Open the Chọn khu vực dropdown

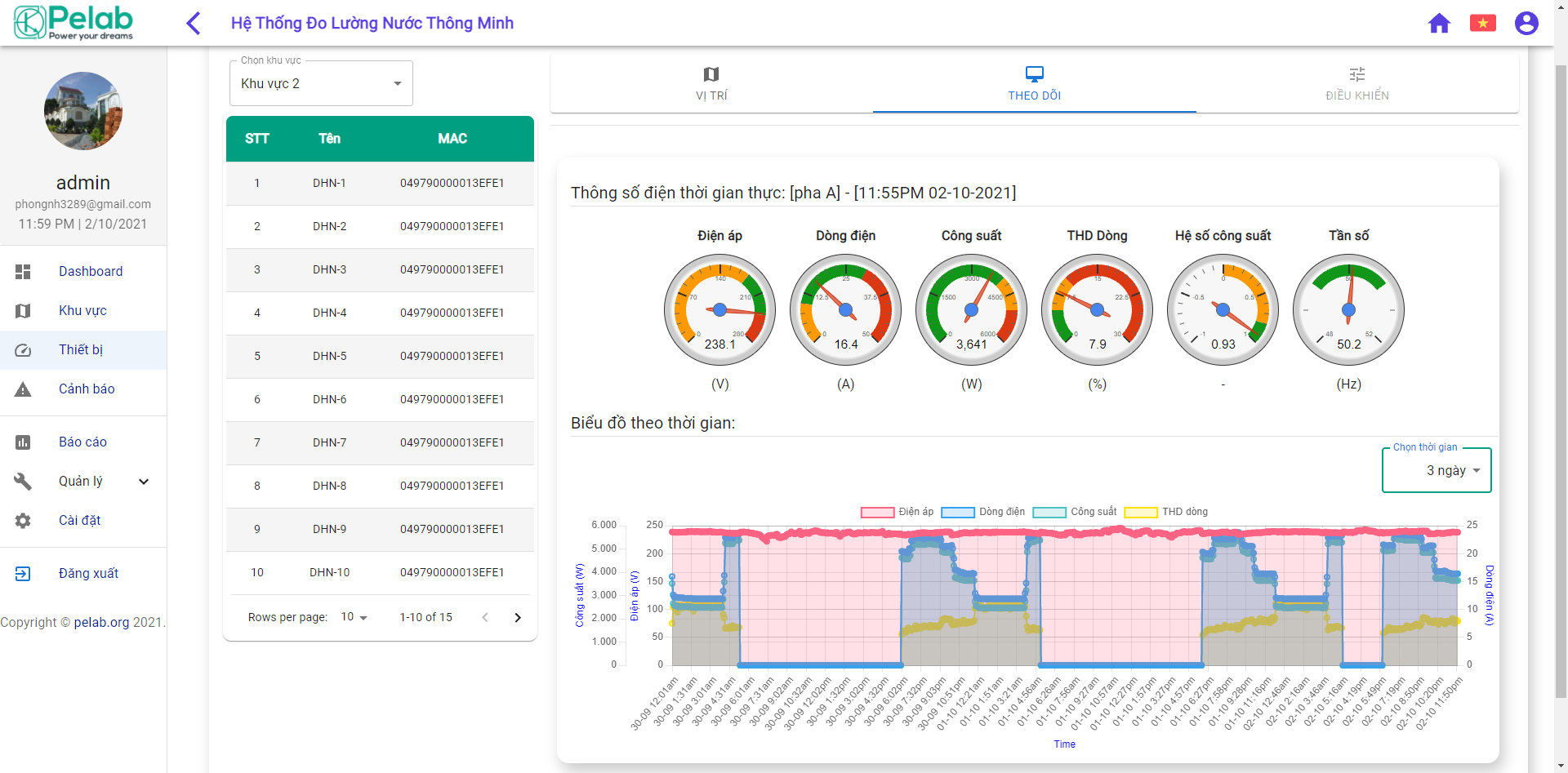(x=321, y=83)
